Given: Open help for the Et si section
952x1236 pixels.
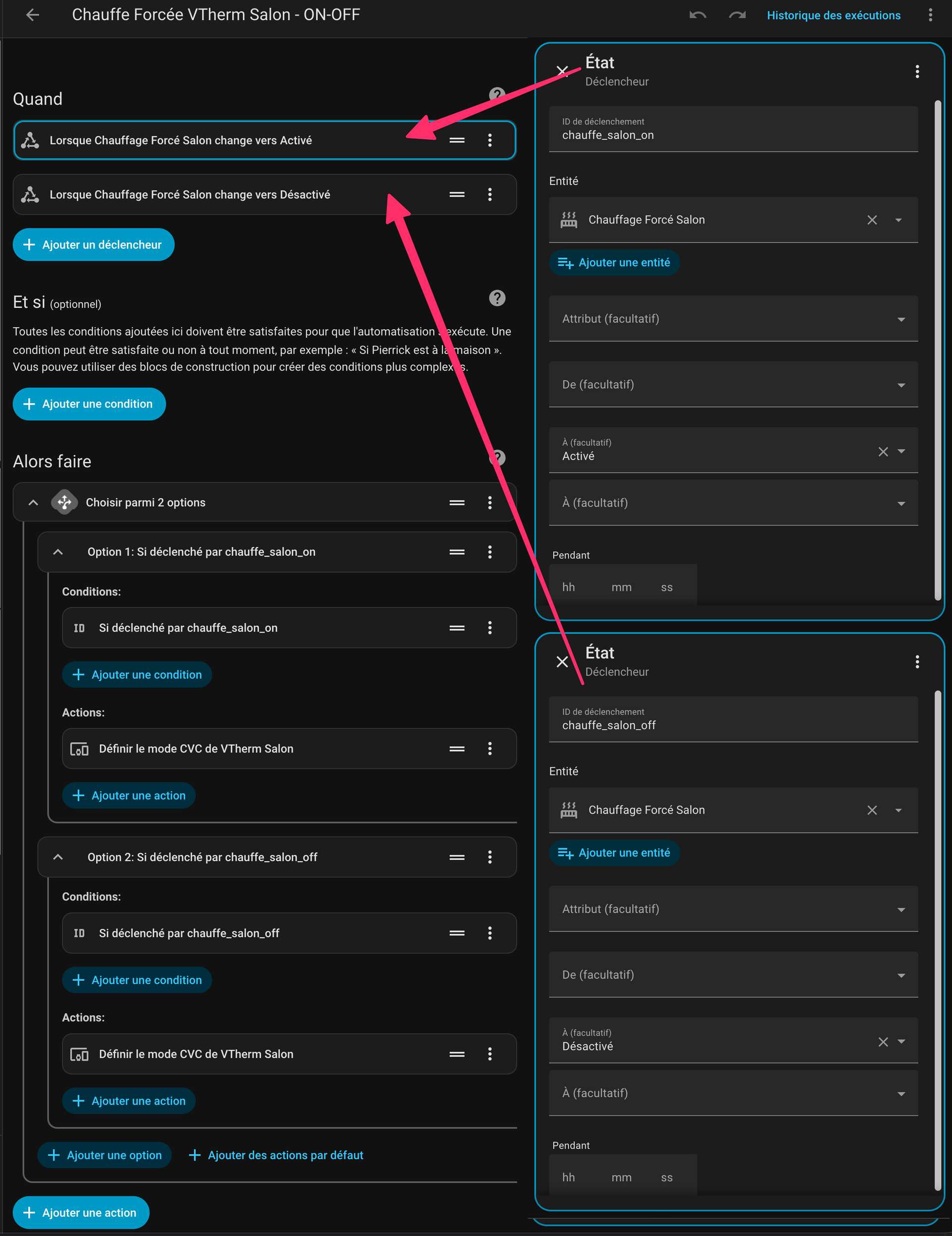Looking at the screenshot, I should click(x=497, y=298).
